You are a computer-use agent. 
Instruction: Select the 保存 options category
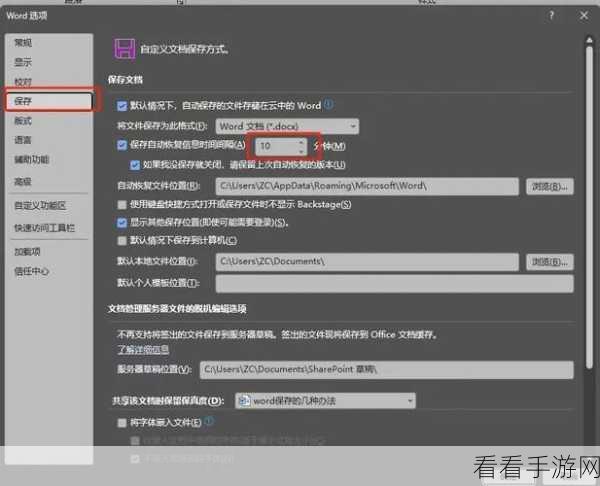tap(49, 101)
